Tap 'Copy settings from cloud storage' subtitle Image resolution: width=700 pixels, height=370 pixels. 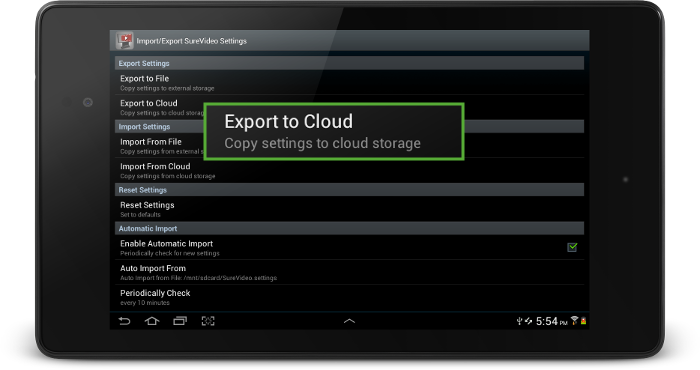[167, 176]
